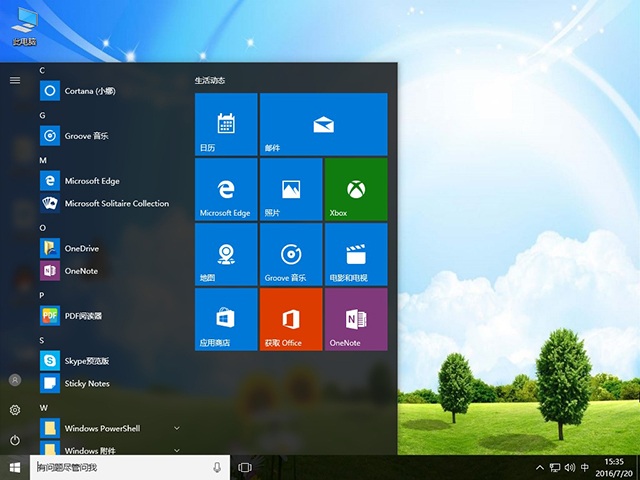The image size is (640, 480).
Task: Toggle the hamburger menu at top left
Action: click(15, 80)
